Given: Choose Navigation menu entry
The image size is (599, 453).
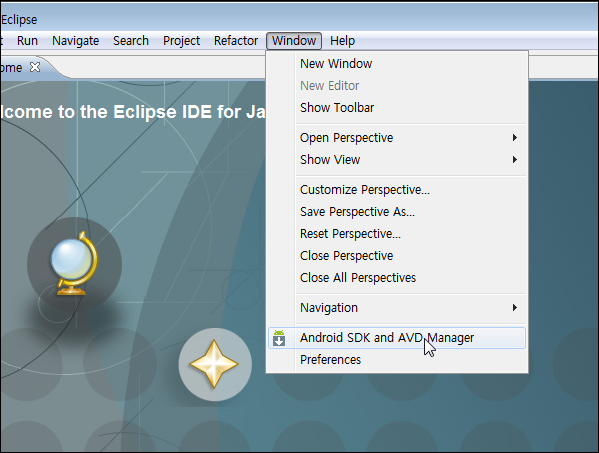Looking at the screenshot, I should (397, 307).
